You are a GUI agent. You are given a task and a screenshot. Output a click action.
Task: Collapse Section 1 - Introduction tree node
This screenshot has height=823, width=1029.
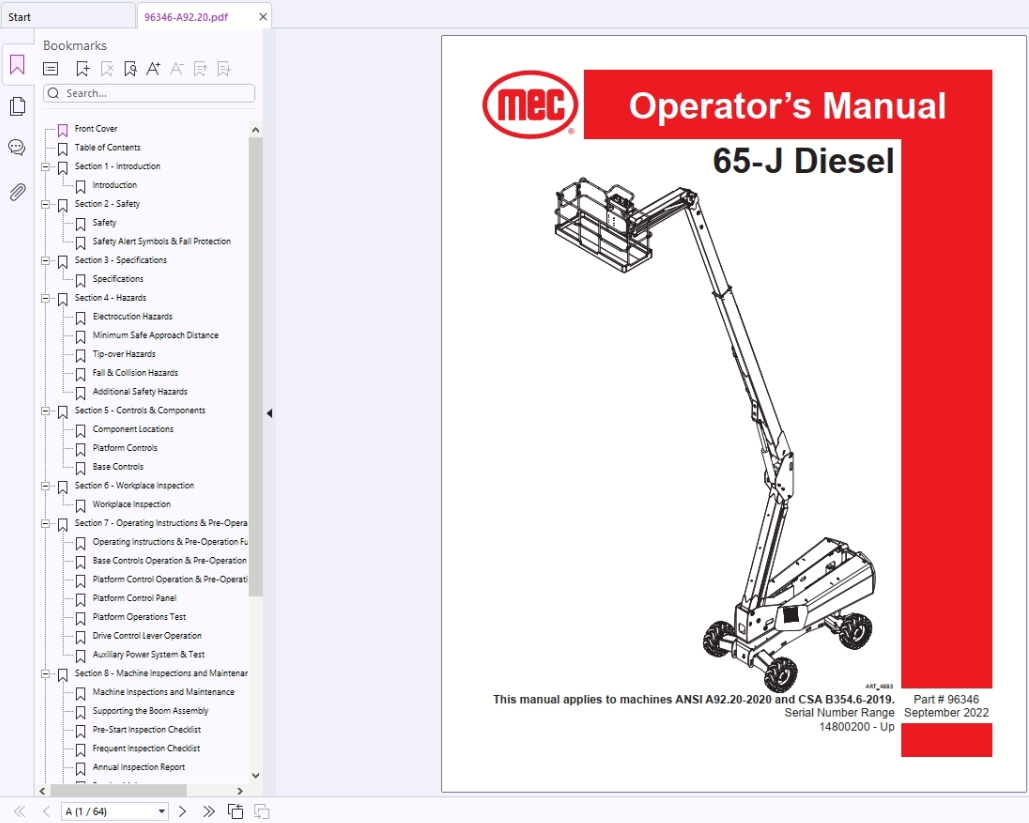45,167
